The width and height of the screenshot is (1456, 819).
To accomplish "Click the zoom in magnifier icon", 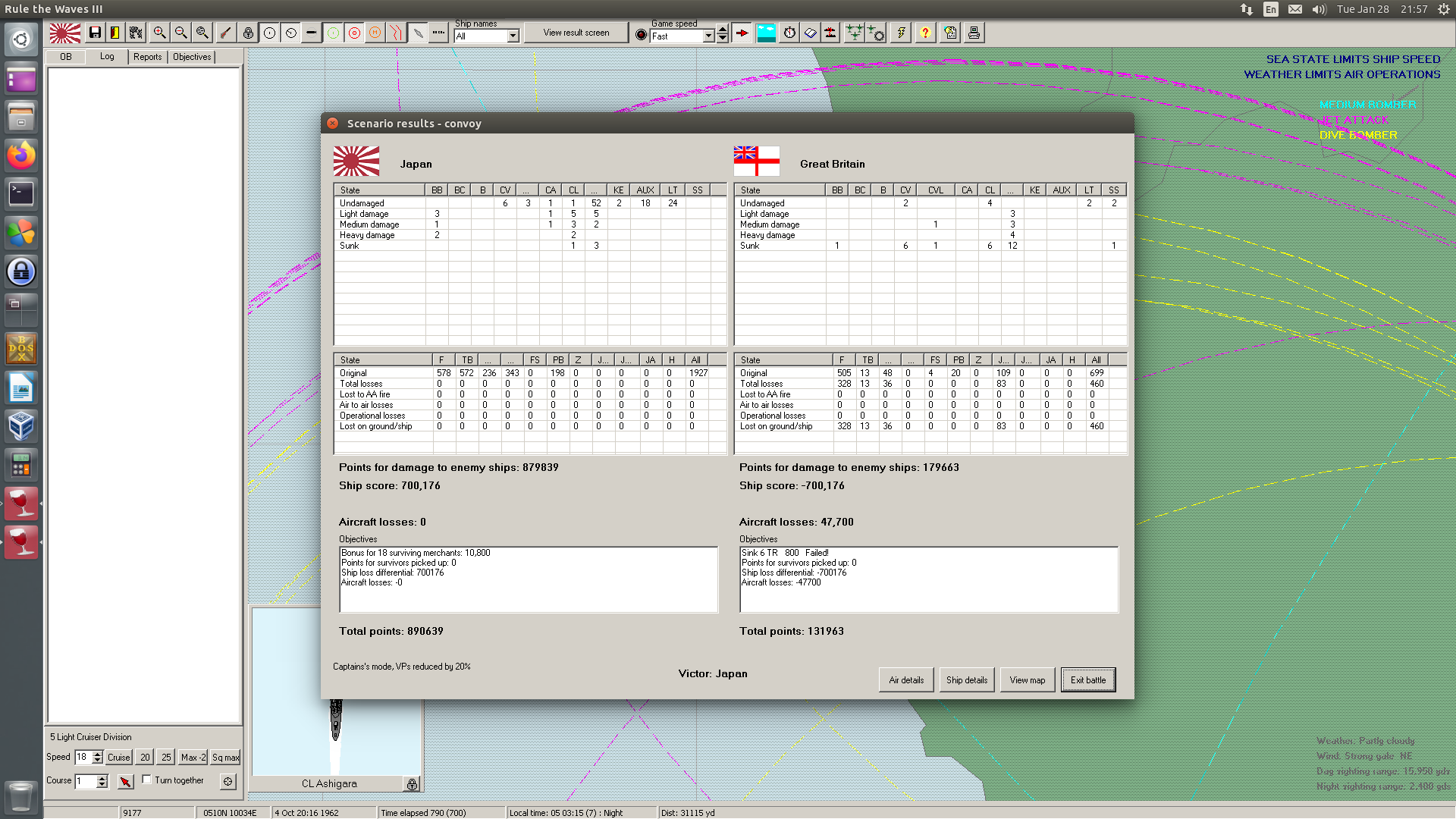I will click(x=160, y=33).
